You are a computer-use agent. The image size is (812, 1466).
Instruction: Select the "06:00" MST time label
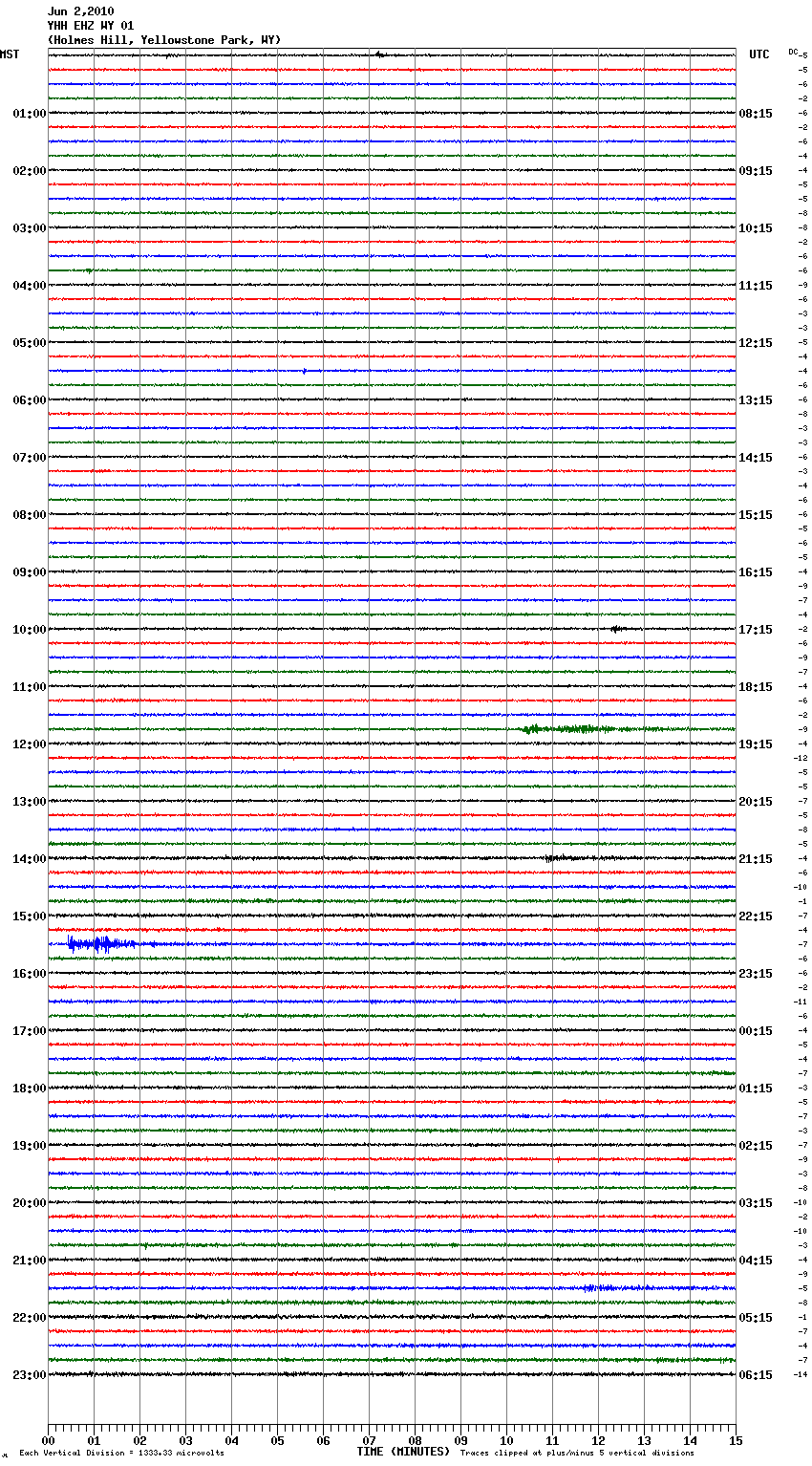click(x=30, y=400)
